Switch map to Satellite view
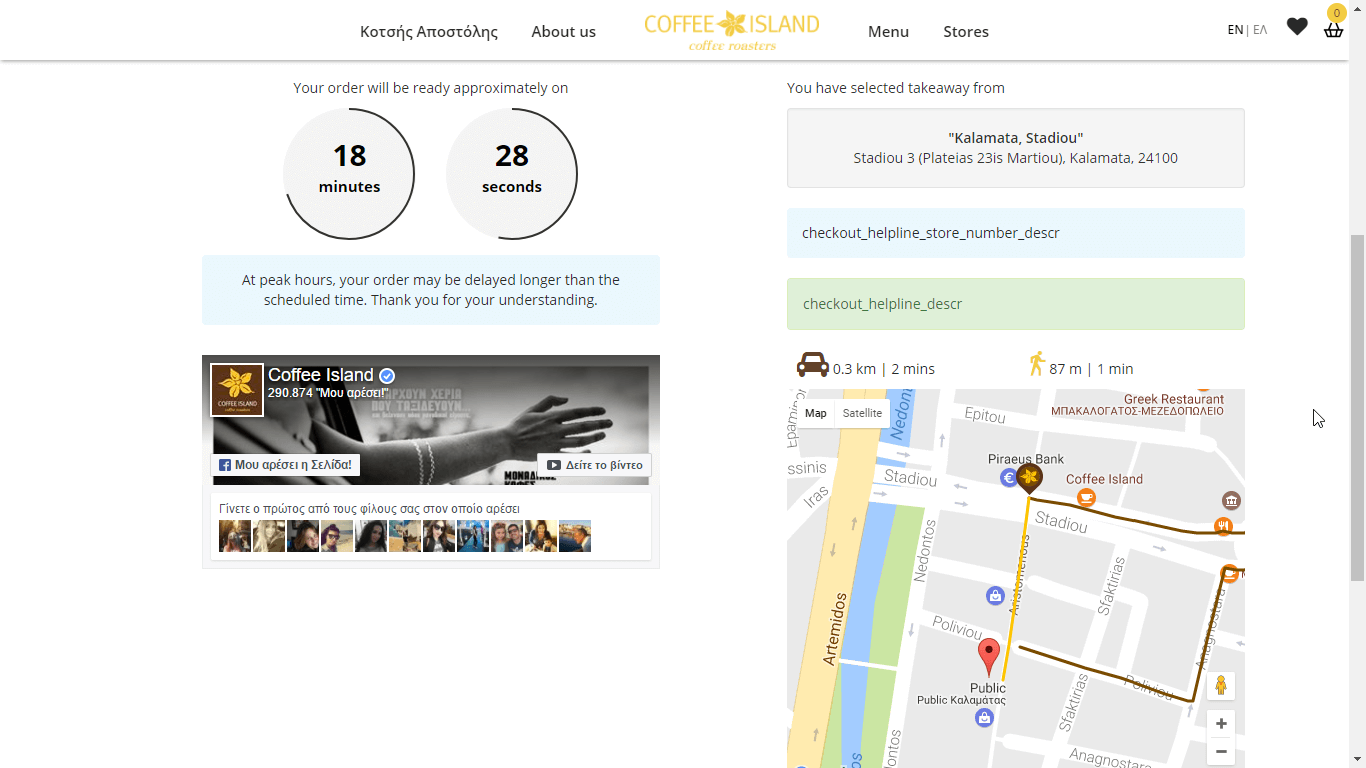The height and width of the screenshot is (768, 1366). 862,413
